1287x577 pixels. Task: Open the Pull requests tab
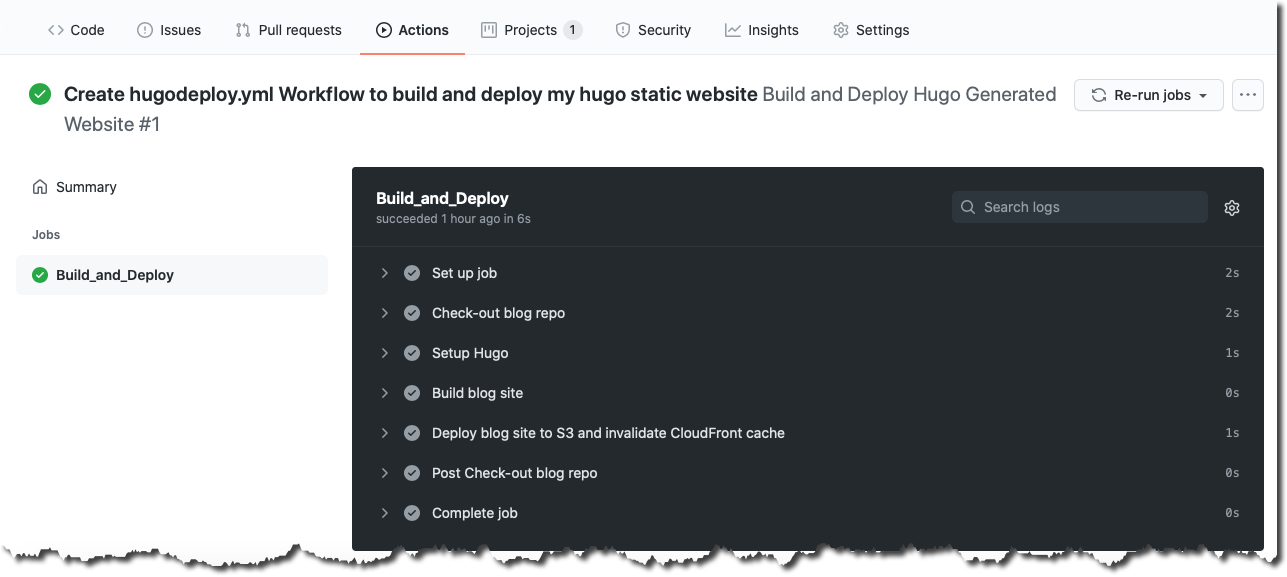(288, 30)
